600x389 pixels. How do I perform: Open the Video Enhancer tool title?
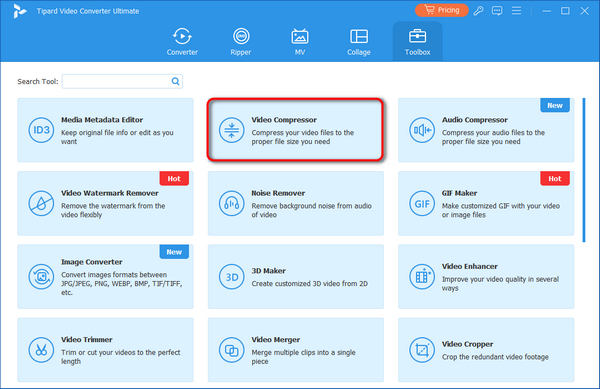[470, 266]
